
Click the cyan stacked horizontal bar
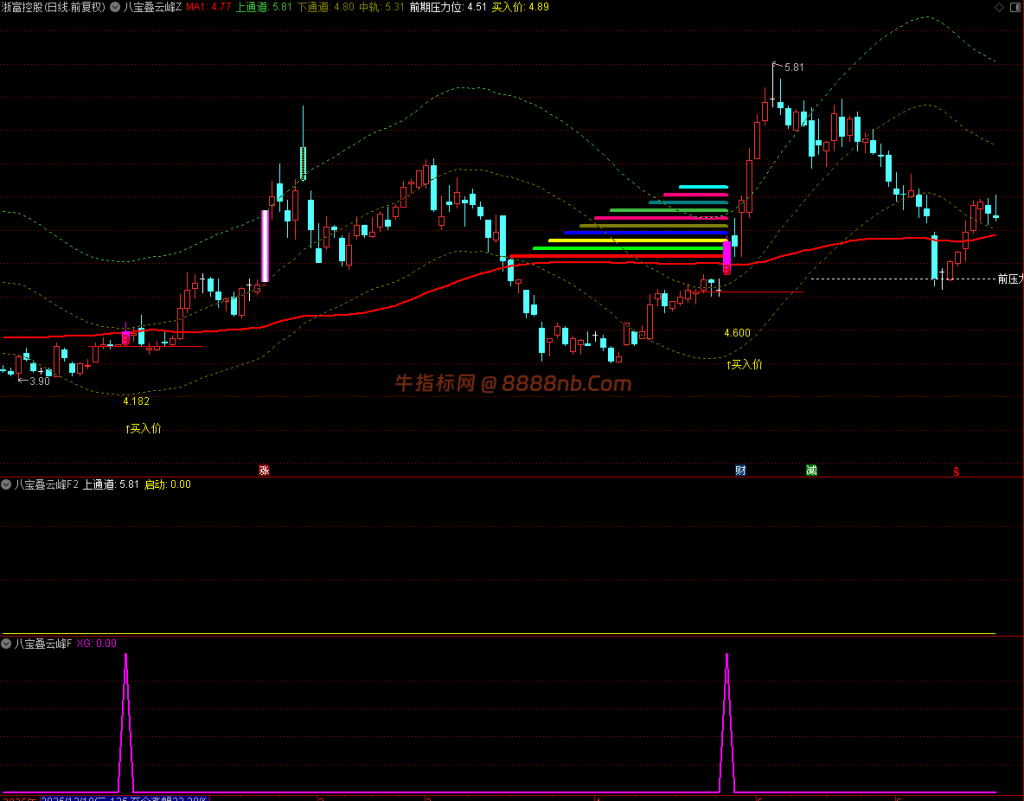(703, 187)
